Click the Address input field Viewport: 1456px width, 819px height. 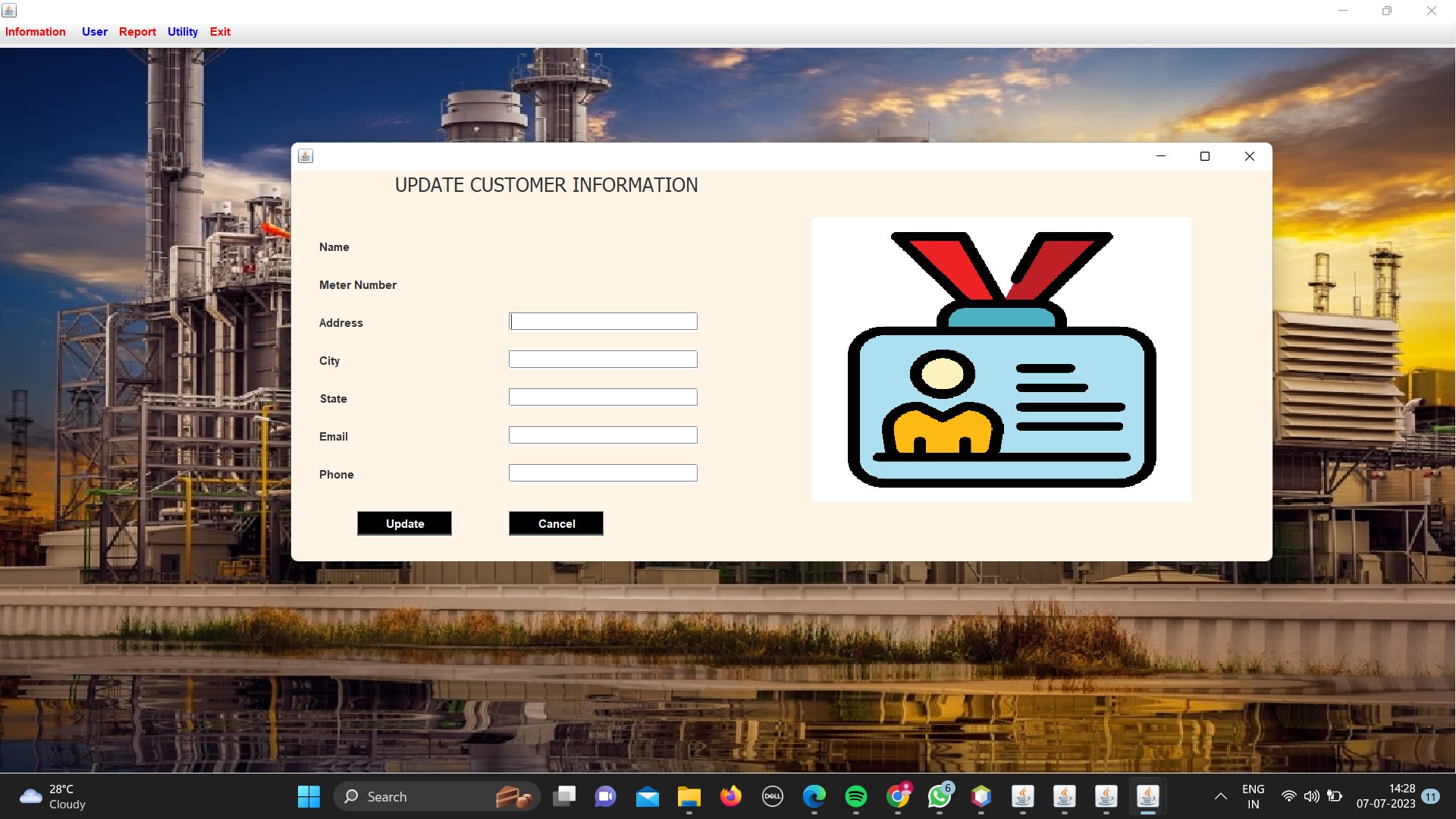(x=603, y=321)
